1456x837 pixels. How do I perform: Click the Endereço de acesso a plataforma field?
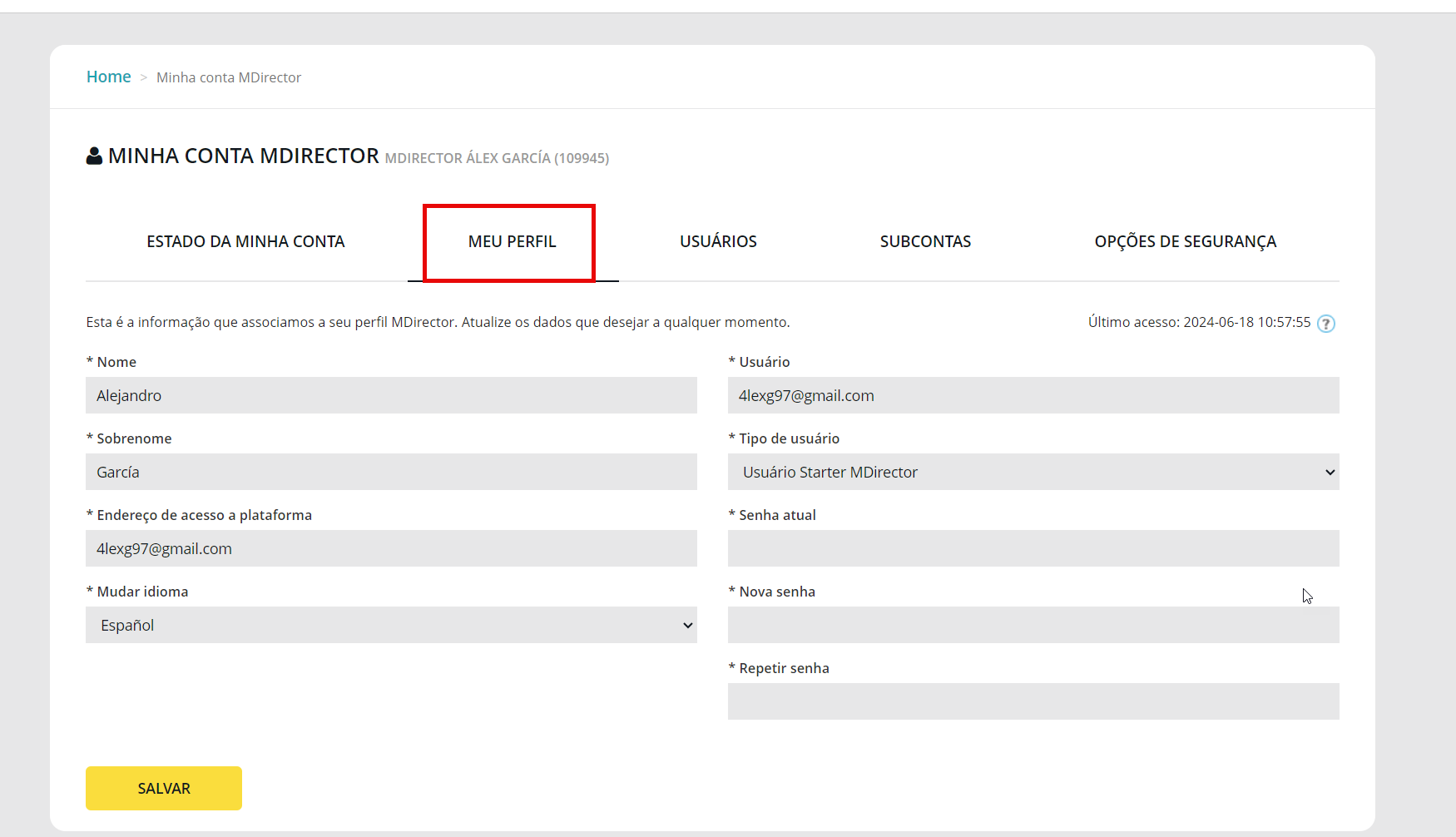(391, 548)
